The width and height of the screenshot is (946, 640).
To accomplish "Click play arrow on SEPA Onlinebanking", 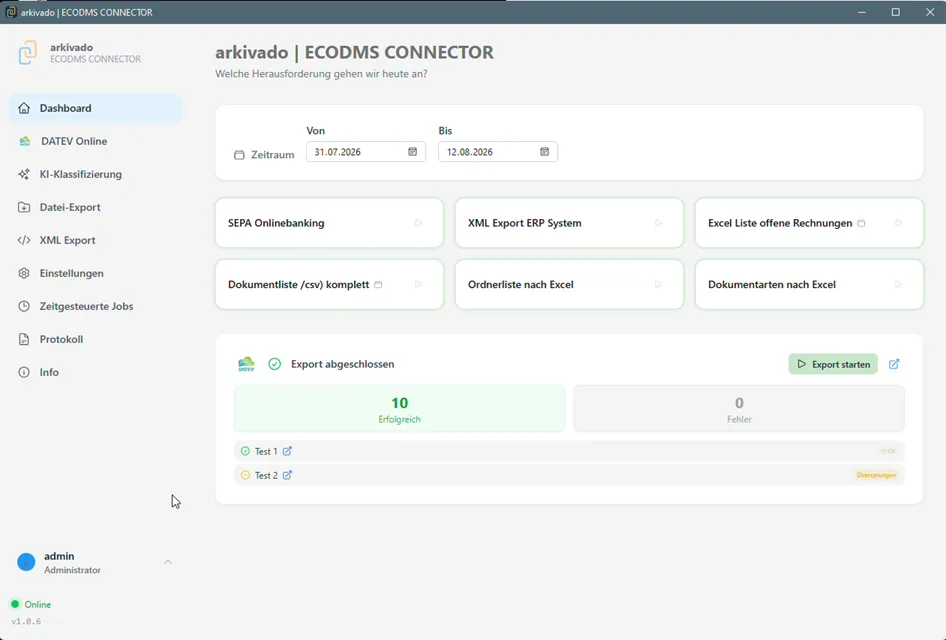I will click(418, 223).
